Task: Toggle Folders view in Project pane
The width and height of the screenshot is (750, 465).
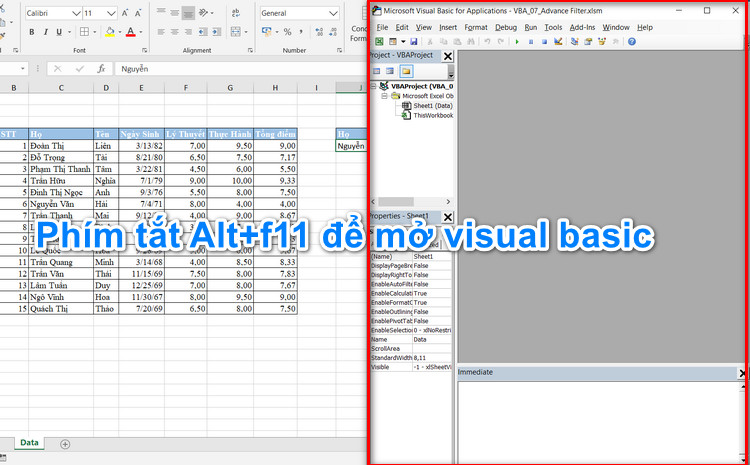Action: pyautogui.click(x=406, y=71)
